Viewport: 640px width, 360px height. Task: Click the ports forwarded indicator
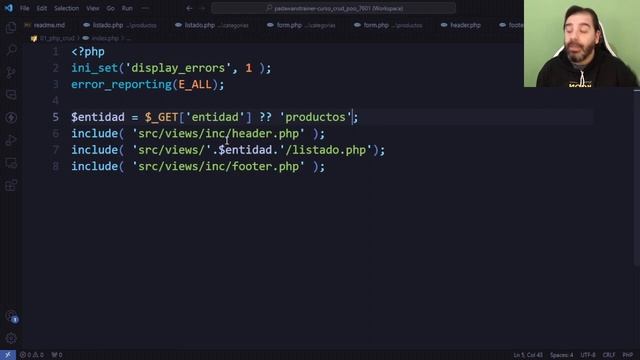[x=57, y=355]
